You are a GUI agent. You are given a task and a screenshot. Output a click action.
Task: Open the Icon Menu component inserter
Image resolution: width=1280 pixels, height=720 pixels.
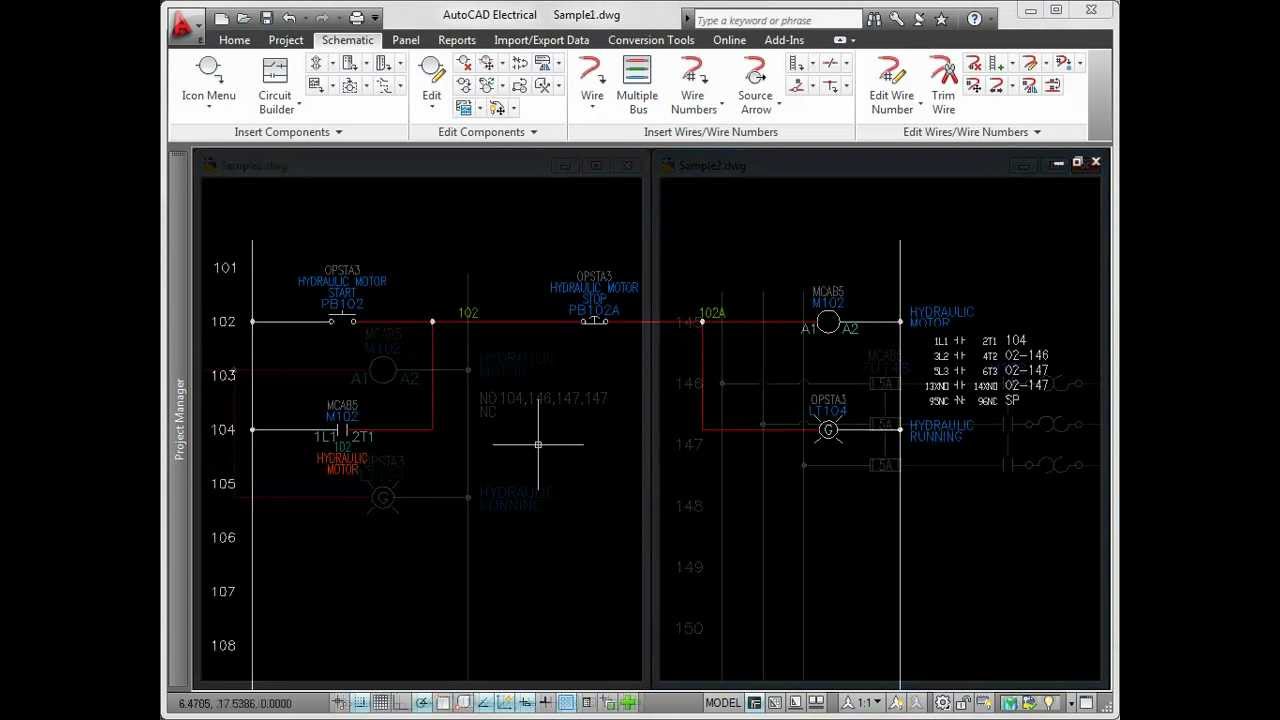point(208,77)
